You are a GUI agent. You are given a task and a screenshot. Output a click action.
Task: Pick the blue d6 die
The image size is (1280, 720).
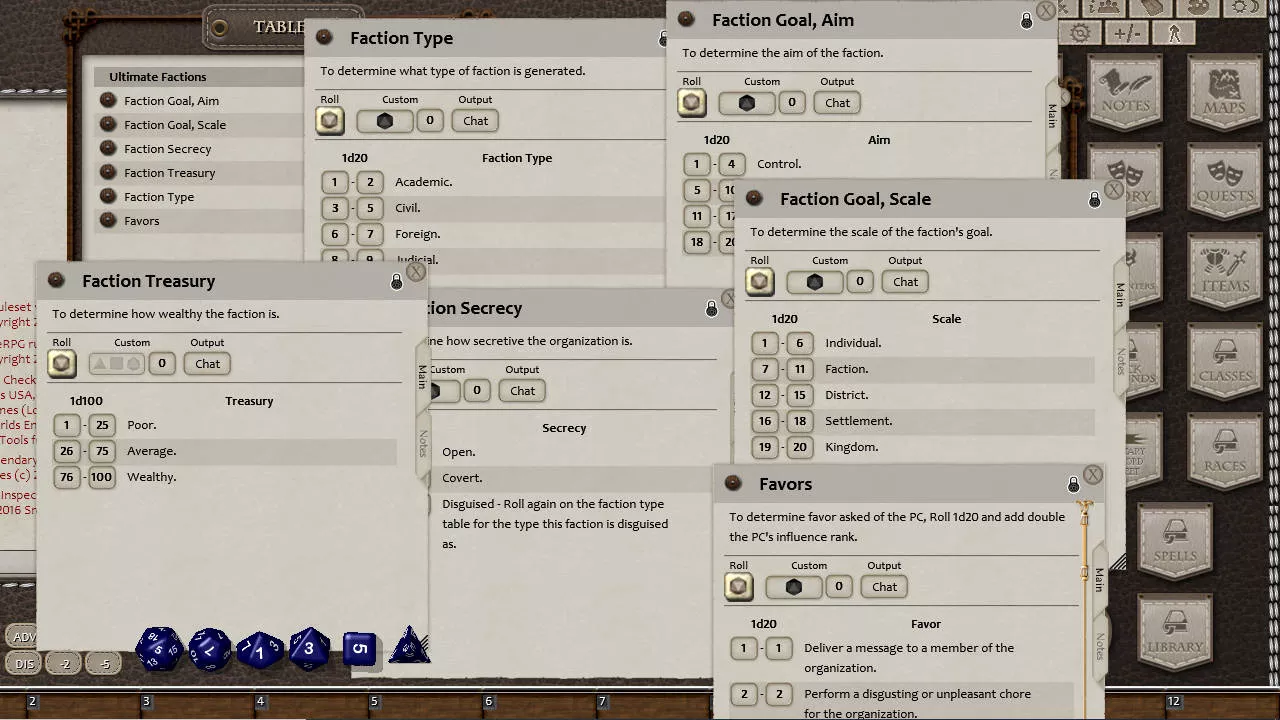click(359, 649)
